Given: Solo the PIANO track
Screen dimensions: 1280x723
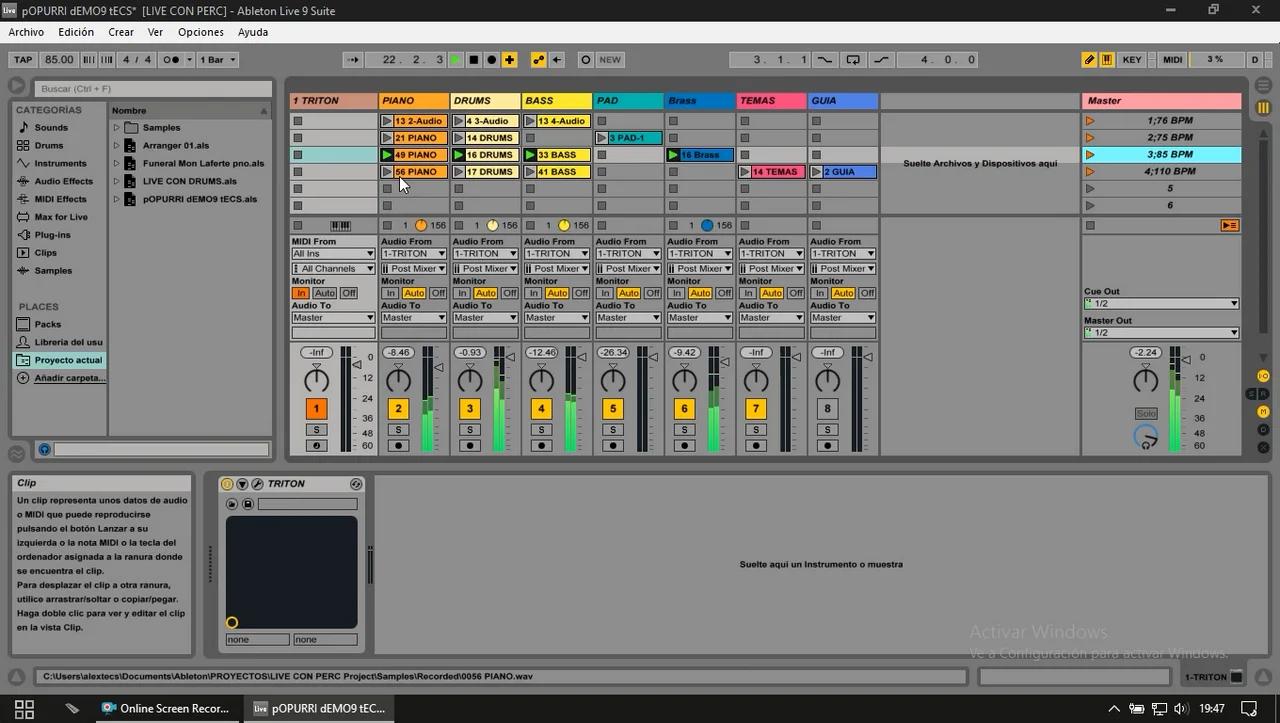Looking at the screenshot, I should 398,429.
